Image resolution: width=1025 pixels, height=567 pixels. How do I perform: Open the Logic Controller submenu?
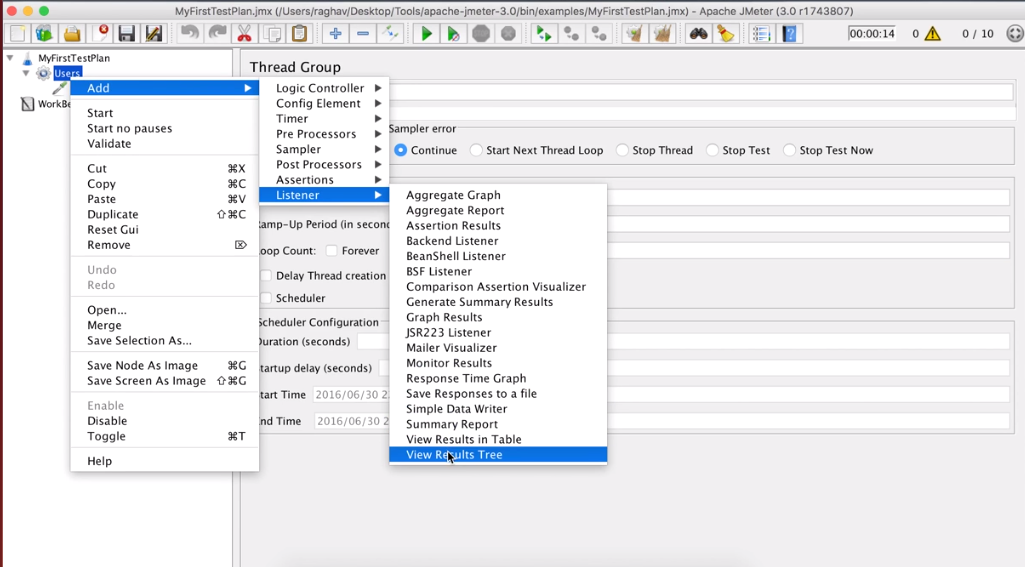324,88
